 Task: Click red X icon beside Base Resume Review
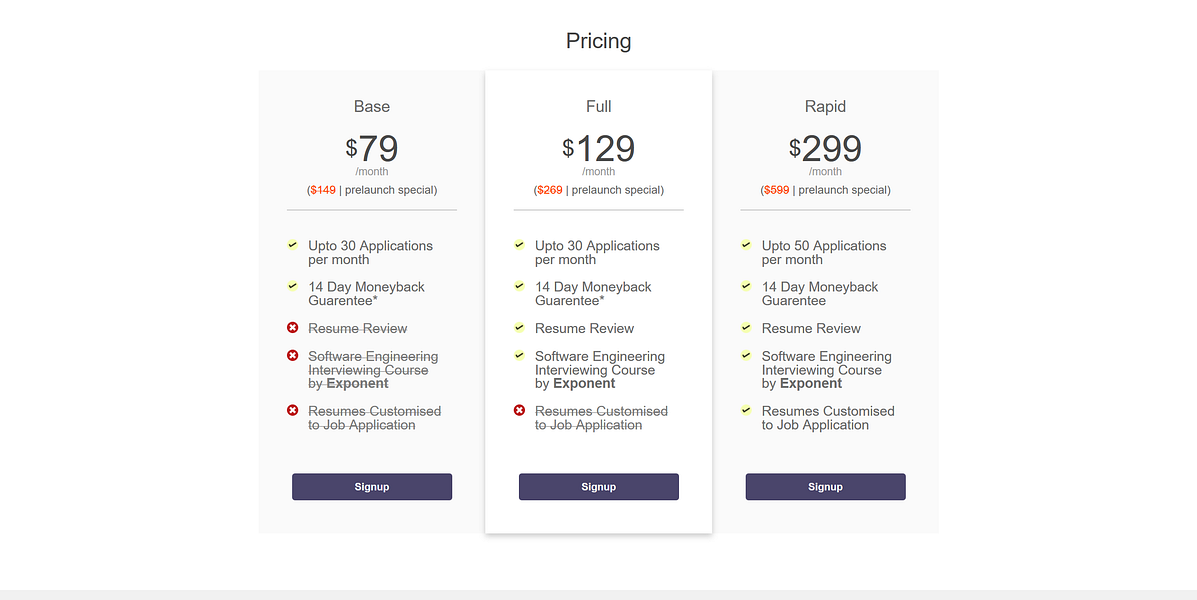pos(293,328)
